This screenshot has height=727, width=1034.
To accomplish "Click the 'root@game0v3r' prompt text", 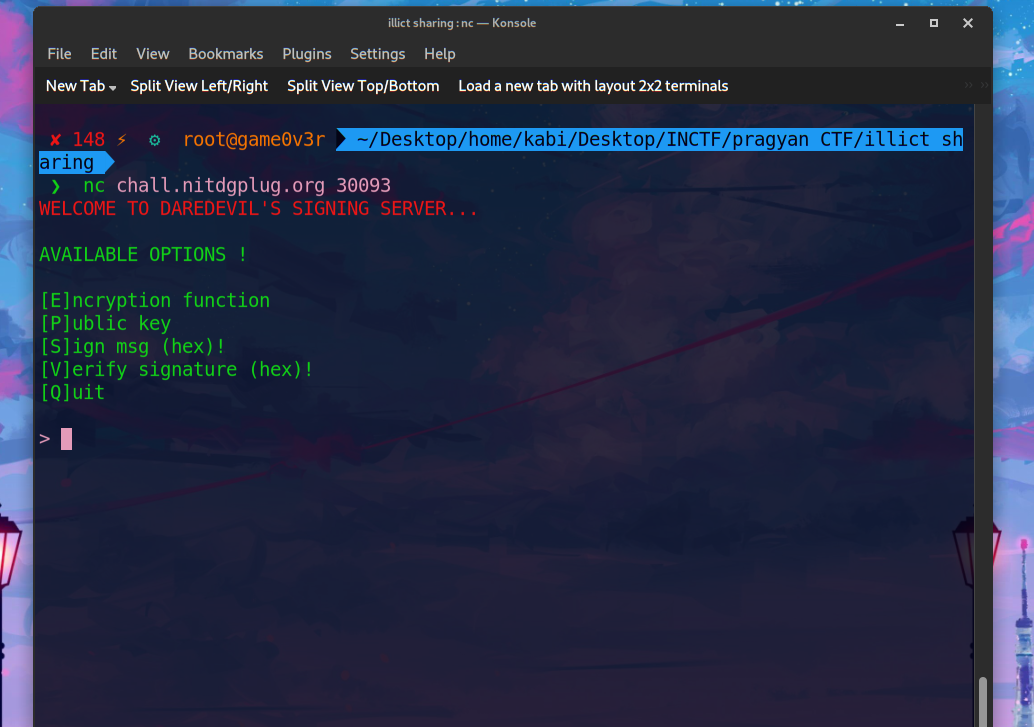I will tap(254, 140).
